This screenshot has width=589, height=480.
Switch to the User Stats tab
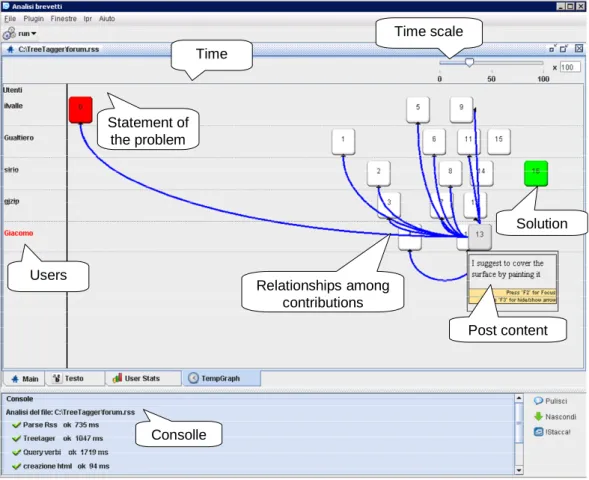tap(143, 379)
